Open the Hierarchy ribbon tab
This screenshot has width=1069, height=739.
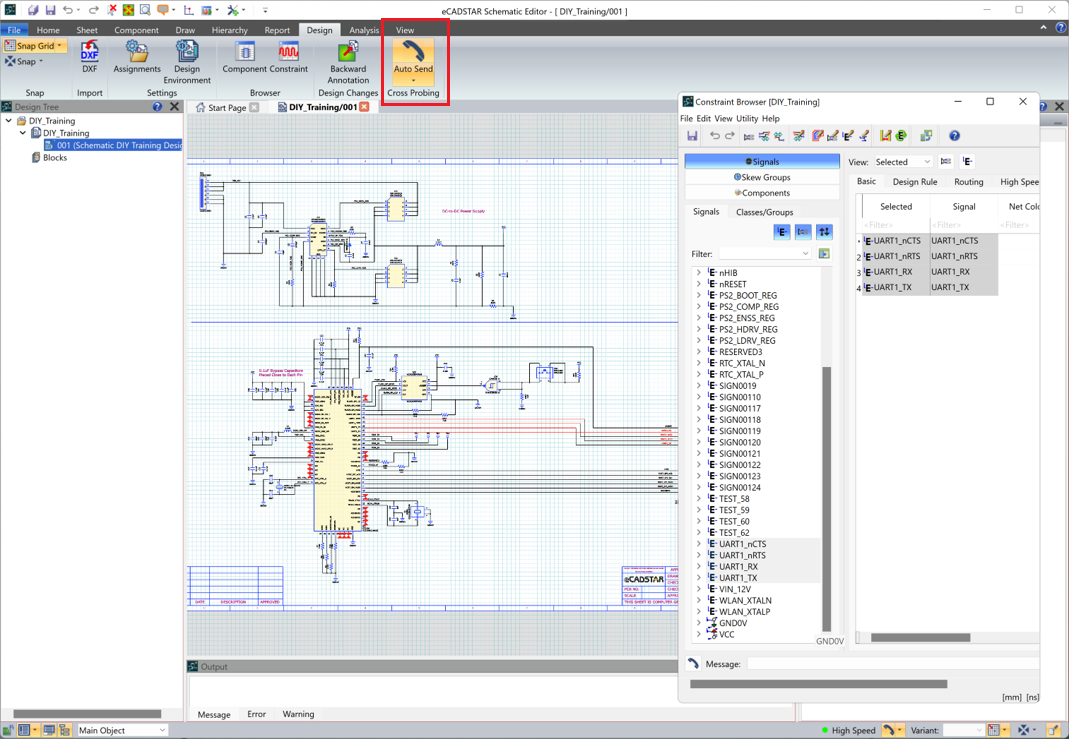[229, 30]
